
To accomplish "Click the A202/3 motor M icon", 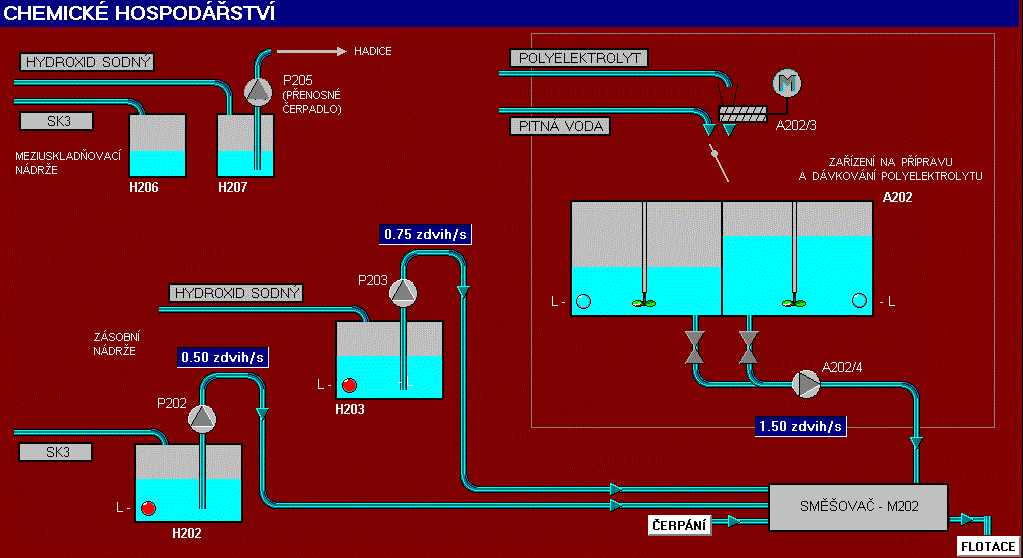I will (788, 84).
